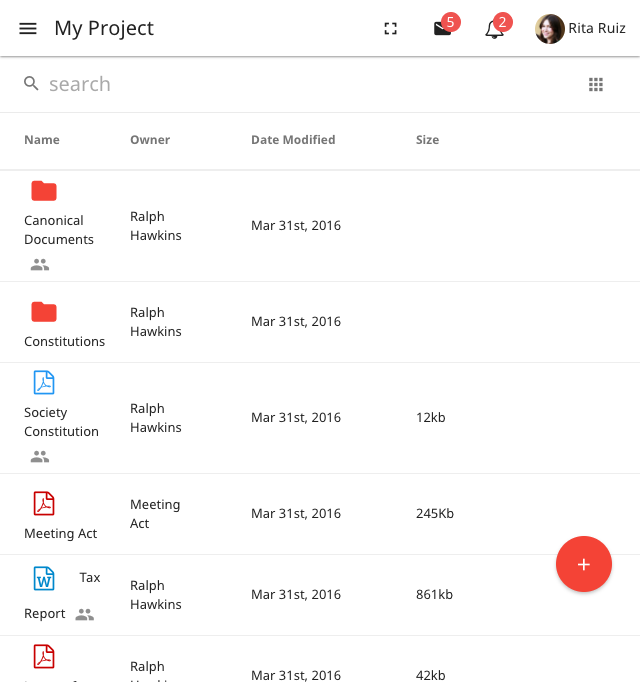Screen dimensions: 640x682
Task: Open the hamburger navigation menu
Action: point(28,29)
